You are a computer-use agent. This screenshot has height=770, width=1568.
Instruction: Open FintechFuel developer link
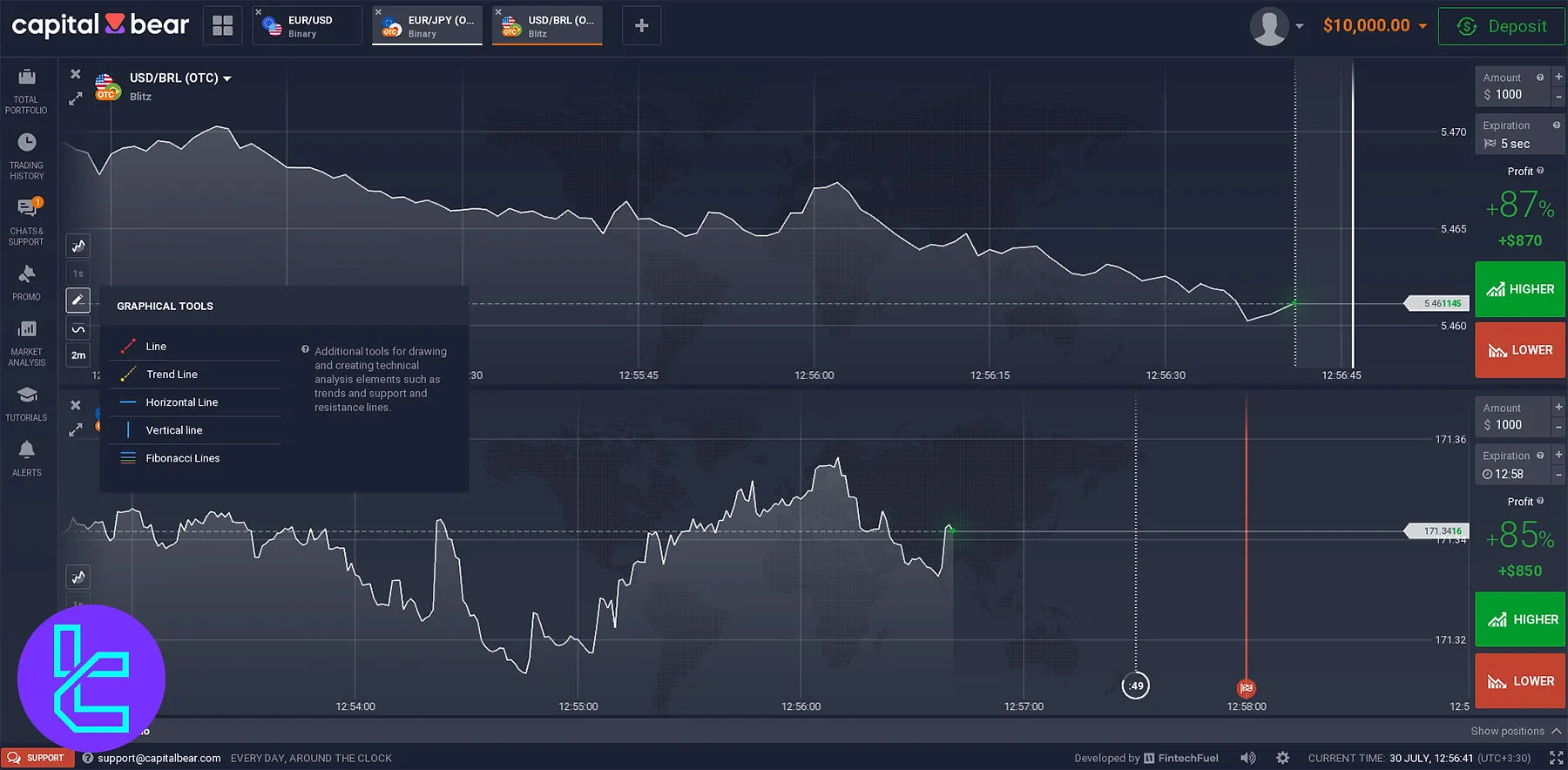(1180, 758)
